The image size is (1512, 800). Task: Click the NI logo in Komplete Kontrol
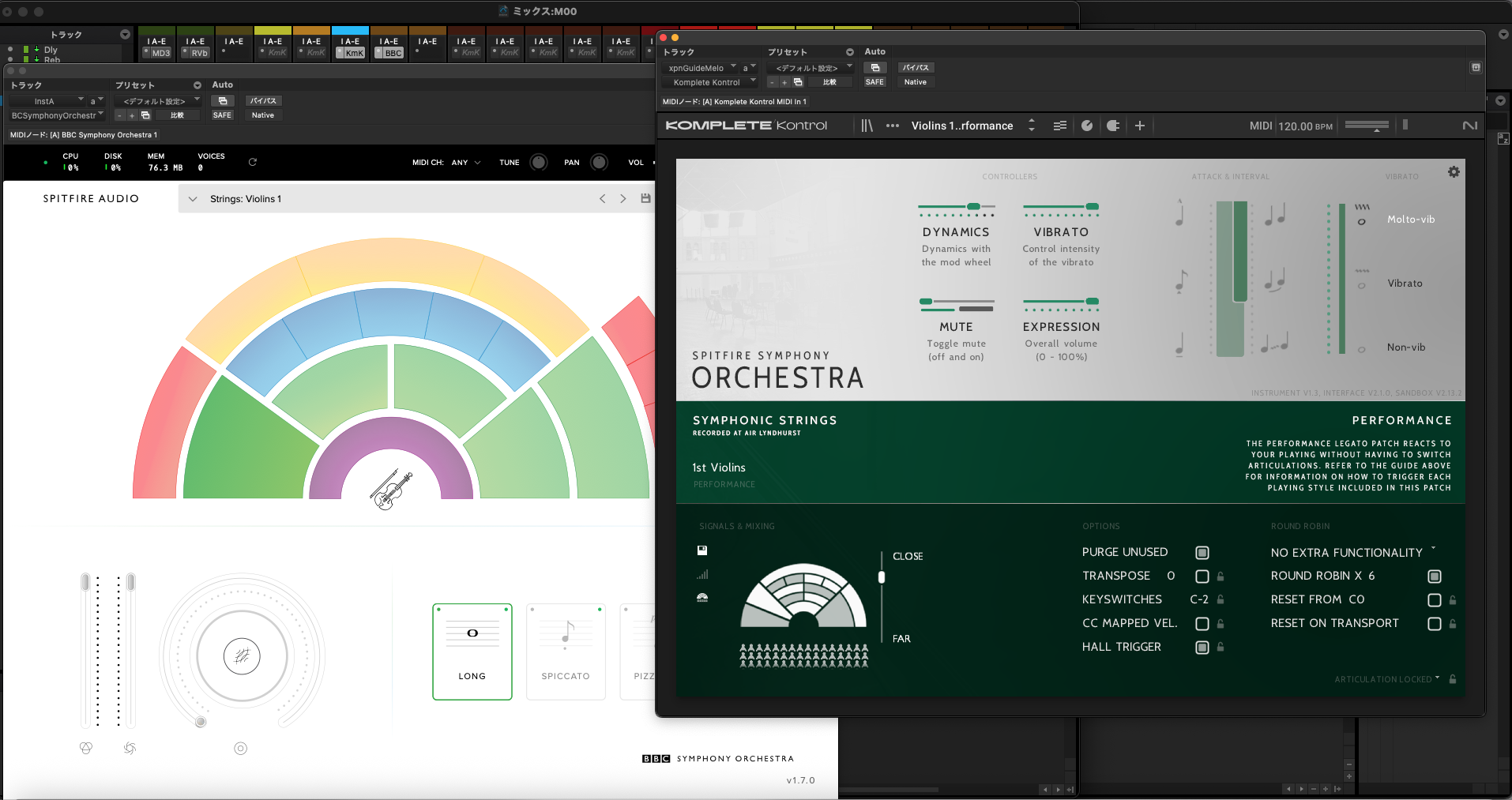pyautogui.click(x=1469, y=126)
